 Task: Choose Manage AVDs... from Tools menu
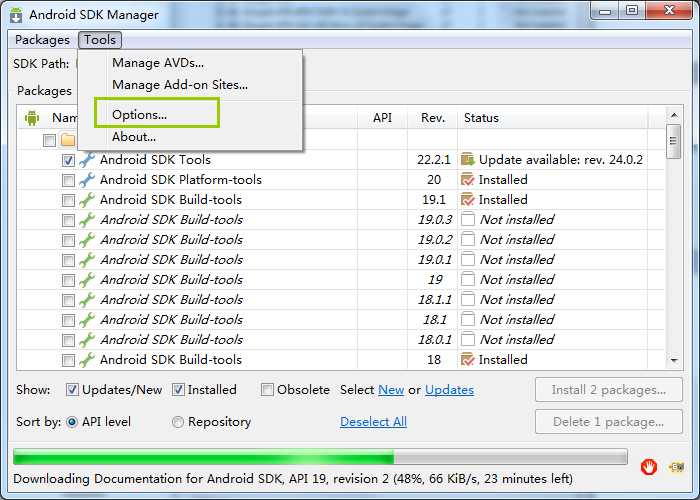158,63
